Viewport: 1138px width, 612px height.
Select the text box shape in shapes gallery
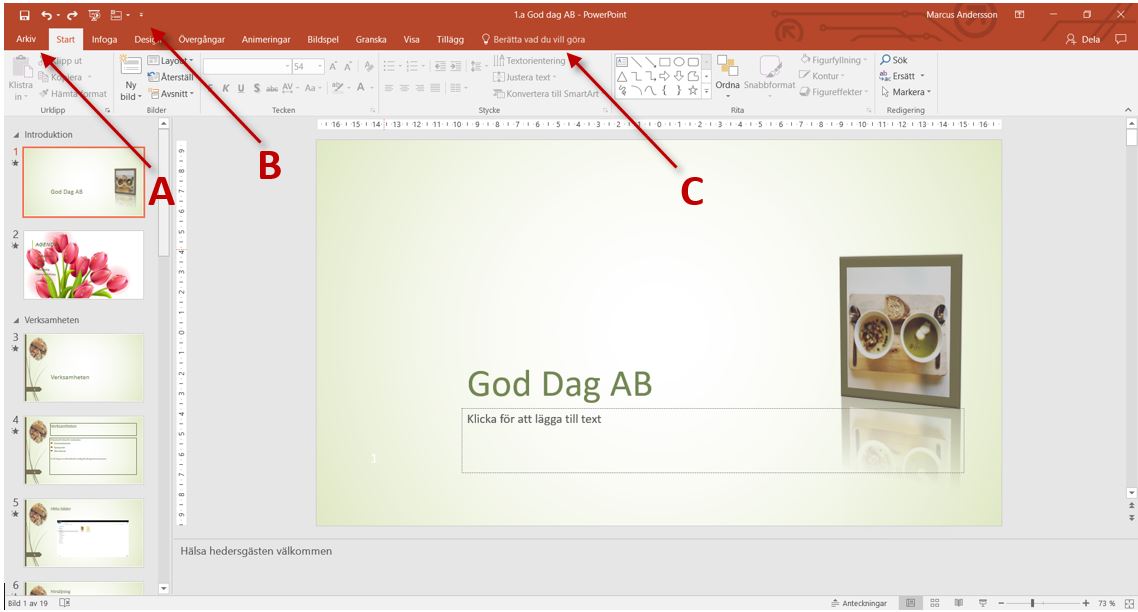[x=622, y=62]
